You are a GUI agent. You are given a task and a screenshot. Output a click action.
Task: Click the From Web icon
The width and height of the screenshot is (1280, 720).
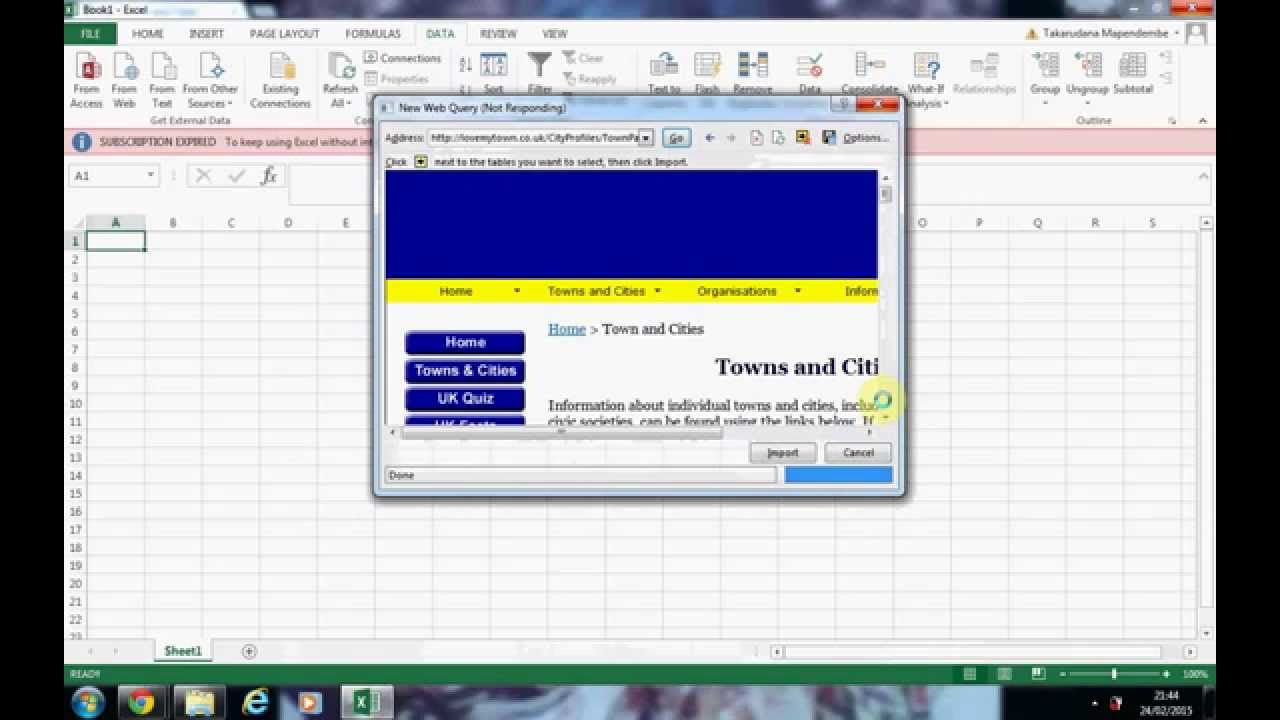pyautogui.click(x=124, y=80)
